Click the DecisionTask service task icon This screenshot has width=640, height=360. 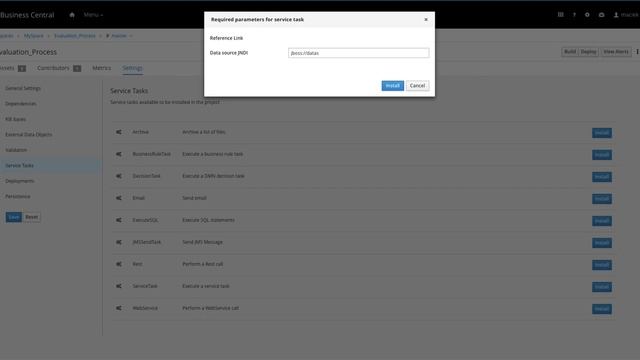pyautogui.click(x=119, y=176)
